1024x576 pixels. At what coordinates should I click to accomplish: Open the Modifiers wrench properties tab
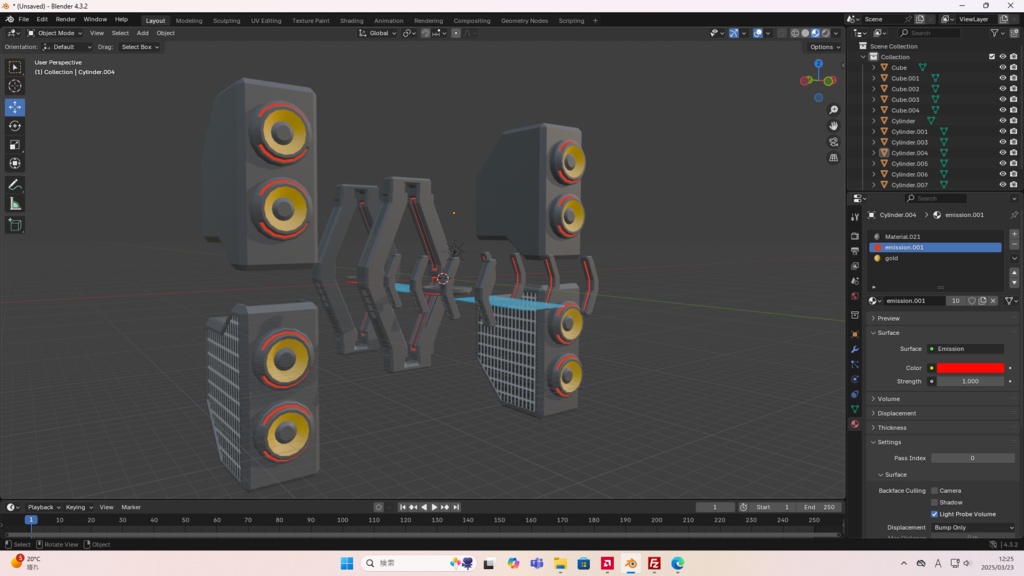[854, 349]
